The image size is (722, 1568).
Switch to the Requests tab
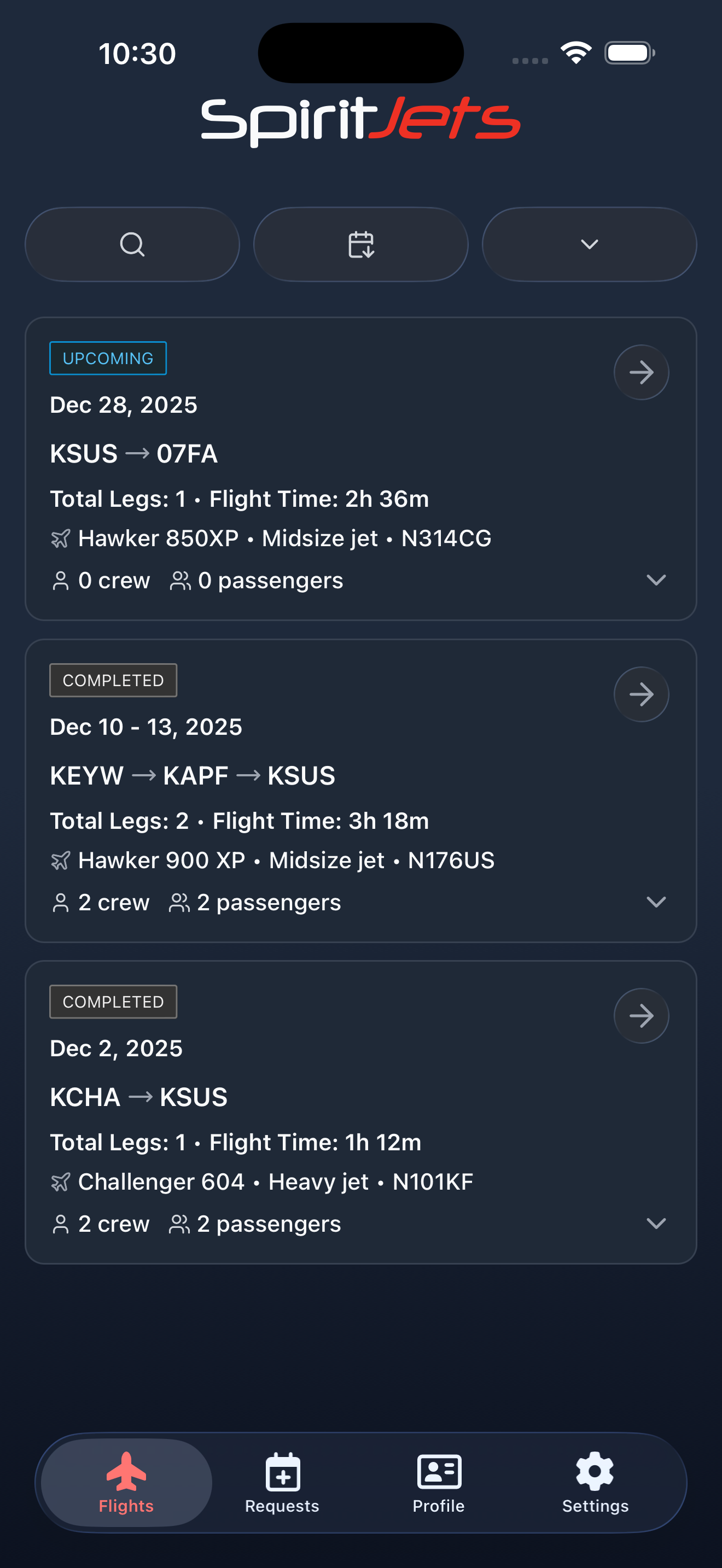pos(282,1482)
